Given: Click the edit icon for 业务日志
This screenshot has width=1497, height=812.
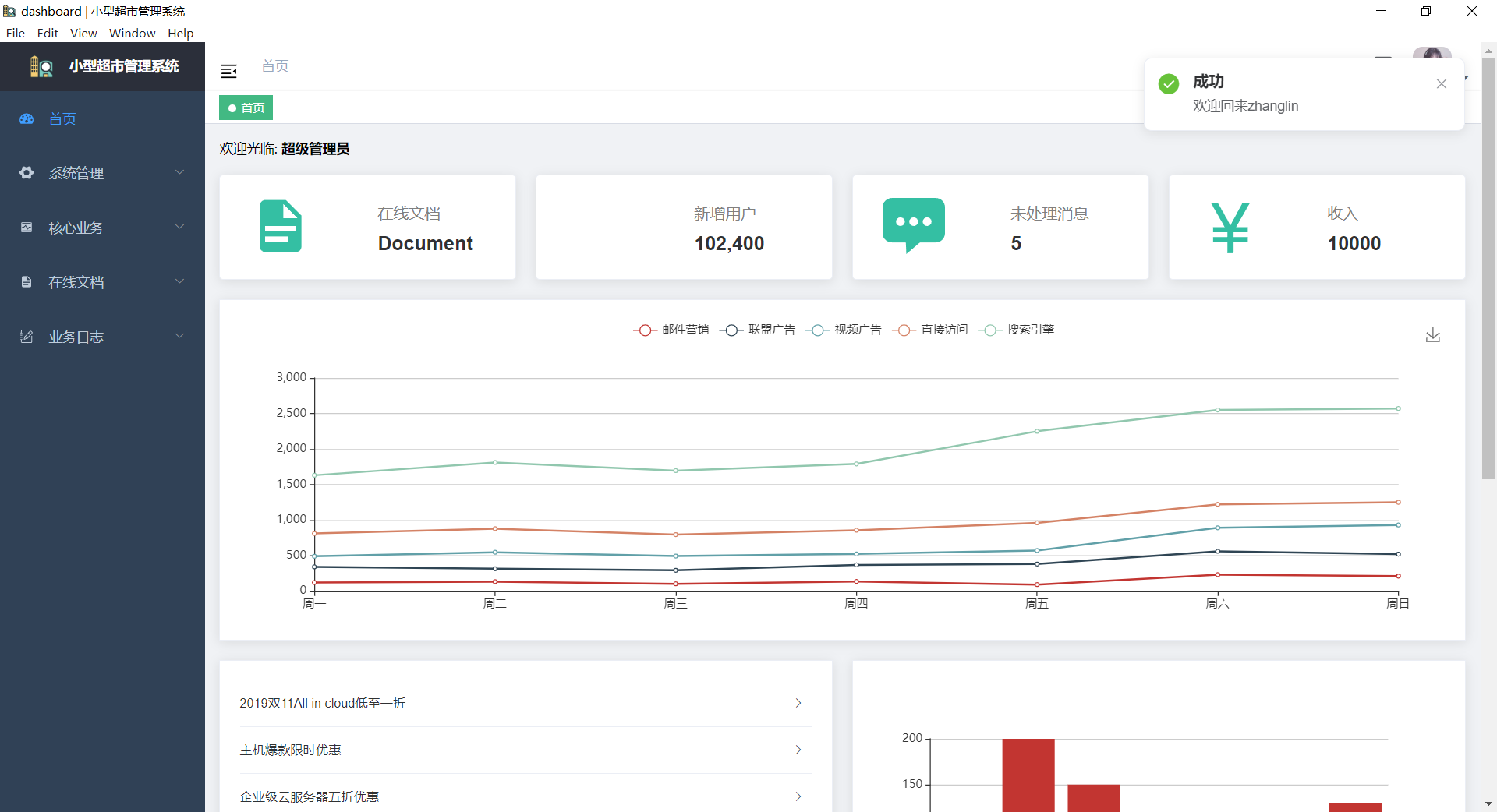Looking at the screenshot, I should (27, 337).
